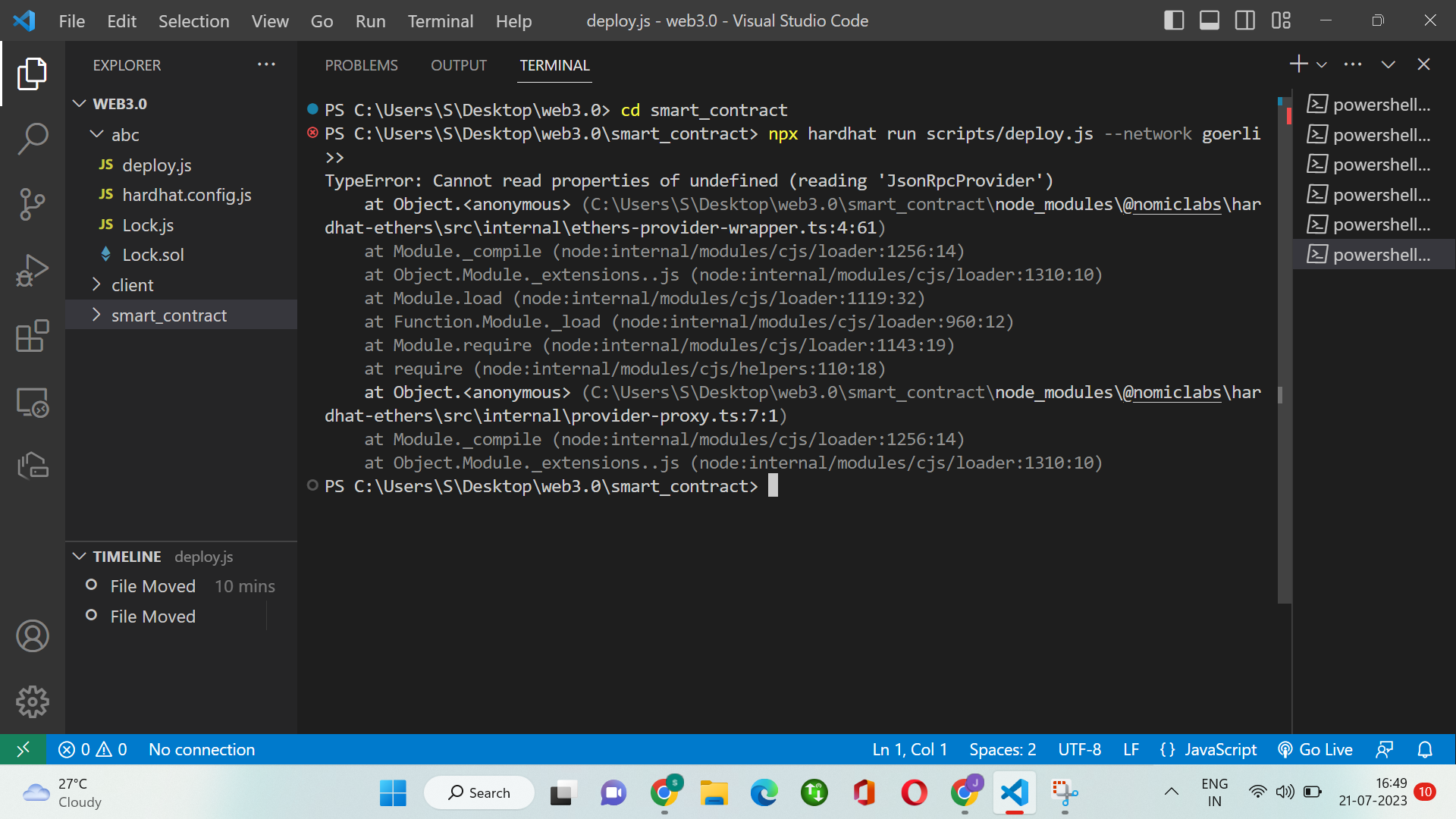Change indentation via Spaces: 2 in status bar
This screenshot has width=1456, height=819.
1003,749
